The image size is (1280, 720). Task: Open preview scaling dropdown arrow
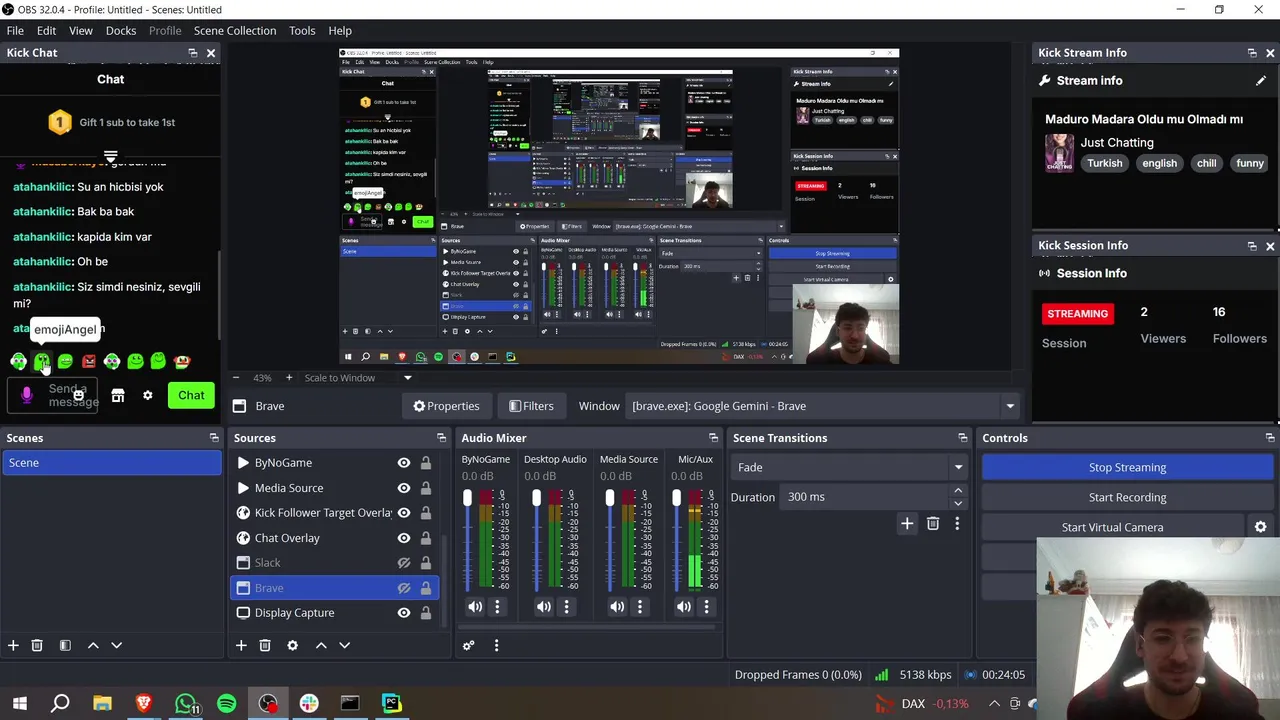point(407,378)
